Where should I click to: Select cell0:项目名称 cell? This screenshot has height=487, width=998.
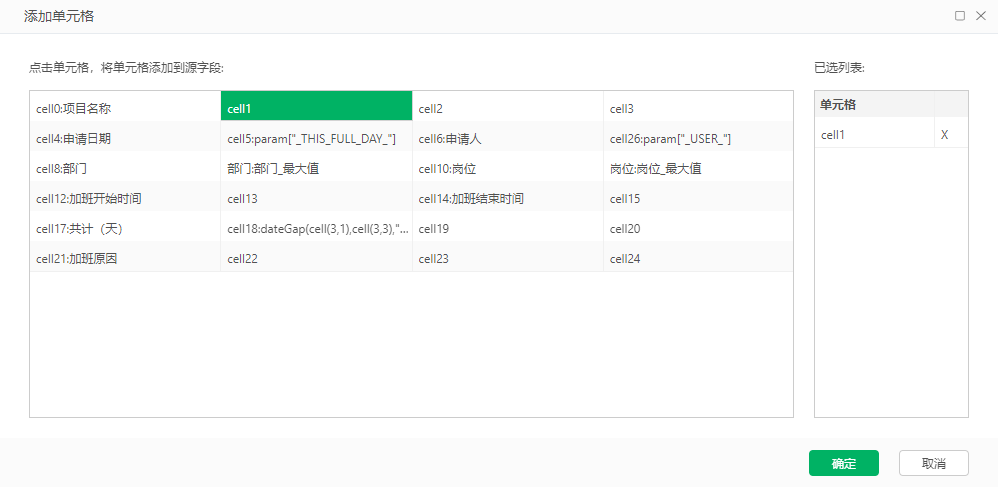click(125, 108)
